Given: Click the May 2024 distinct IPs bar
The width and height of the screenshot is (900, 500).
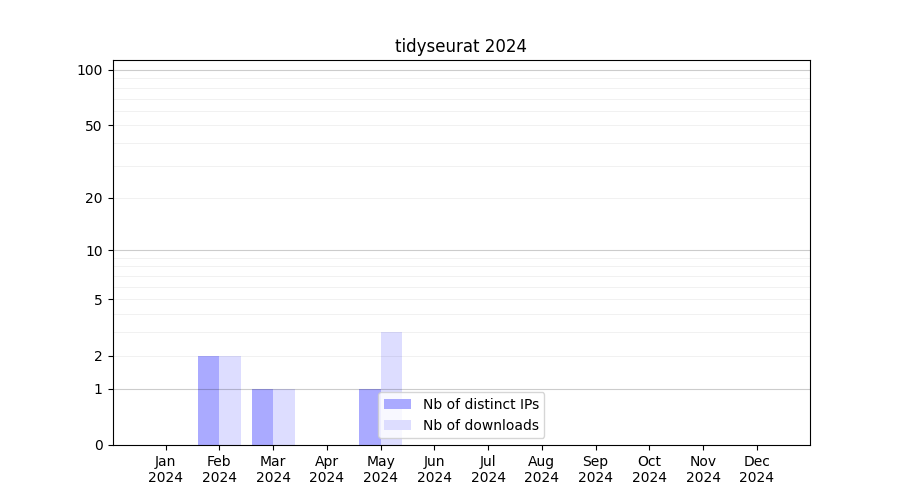Looking at the screenshot, I should 369,417.
